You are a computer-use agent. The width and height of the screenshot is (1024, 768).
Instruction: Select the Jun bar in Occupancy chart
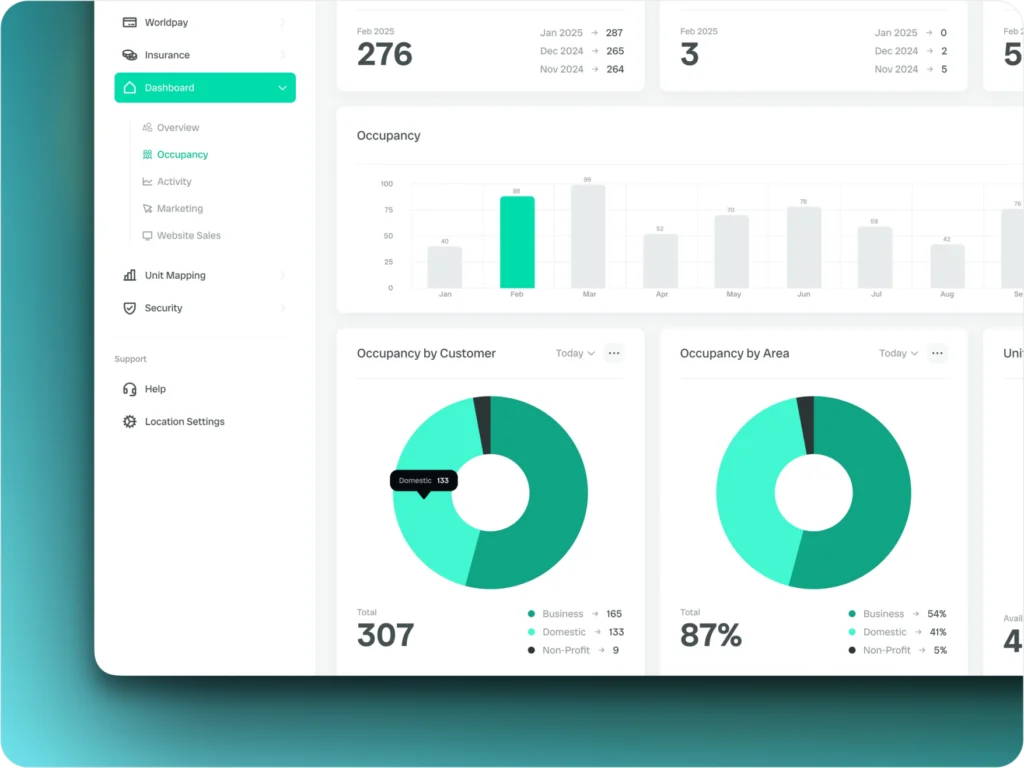pos(804,248)
